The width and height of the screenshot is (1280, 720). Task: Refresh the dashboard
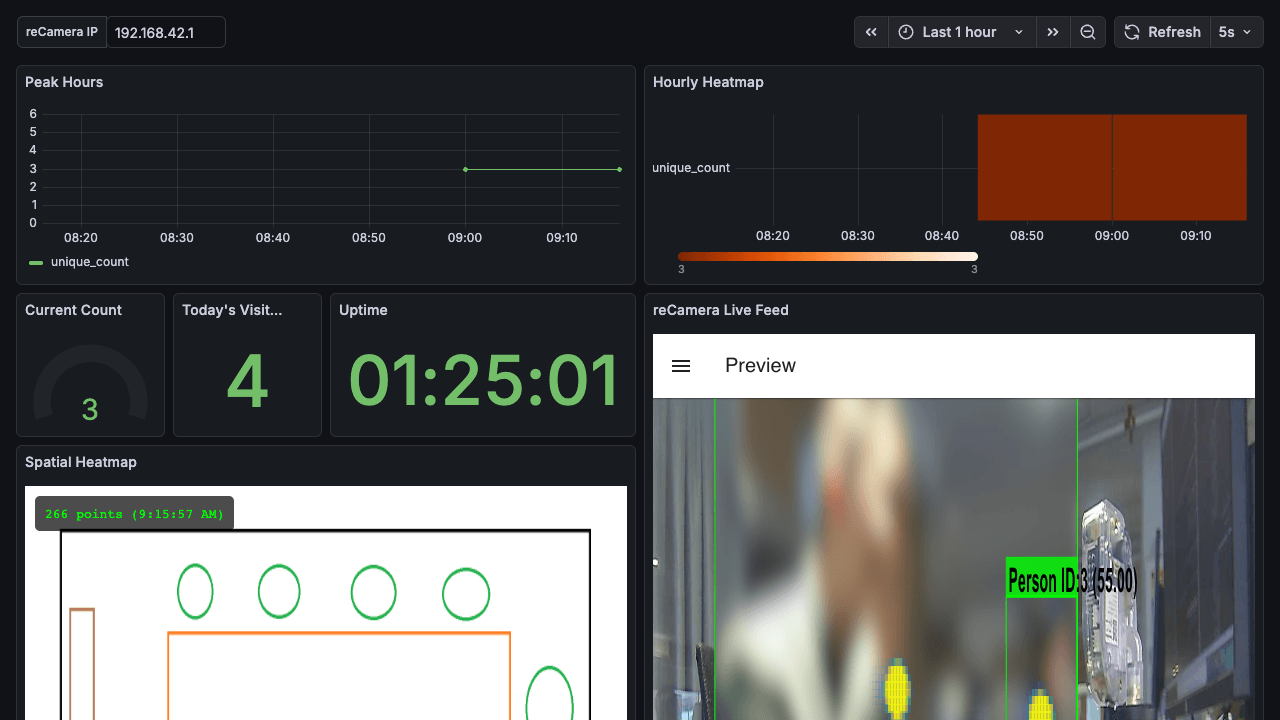click(x=1163, y=32)
